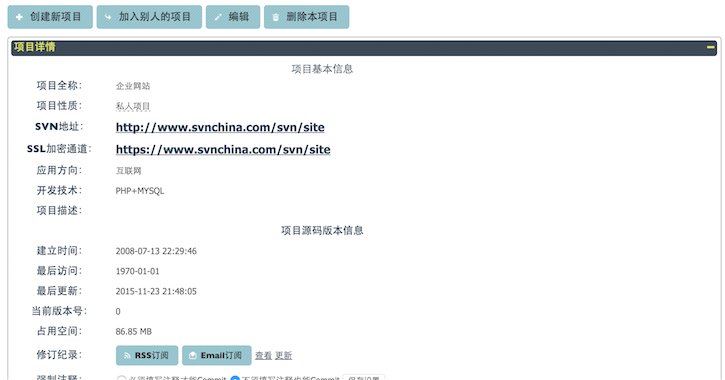Click the 项目基本信息 section heading
The image size is (725, 380).
[322, 69]
